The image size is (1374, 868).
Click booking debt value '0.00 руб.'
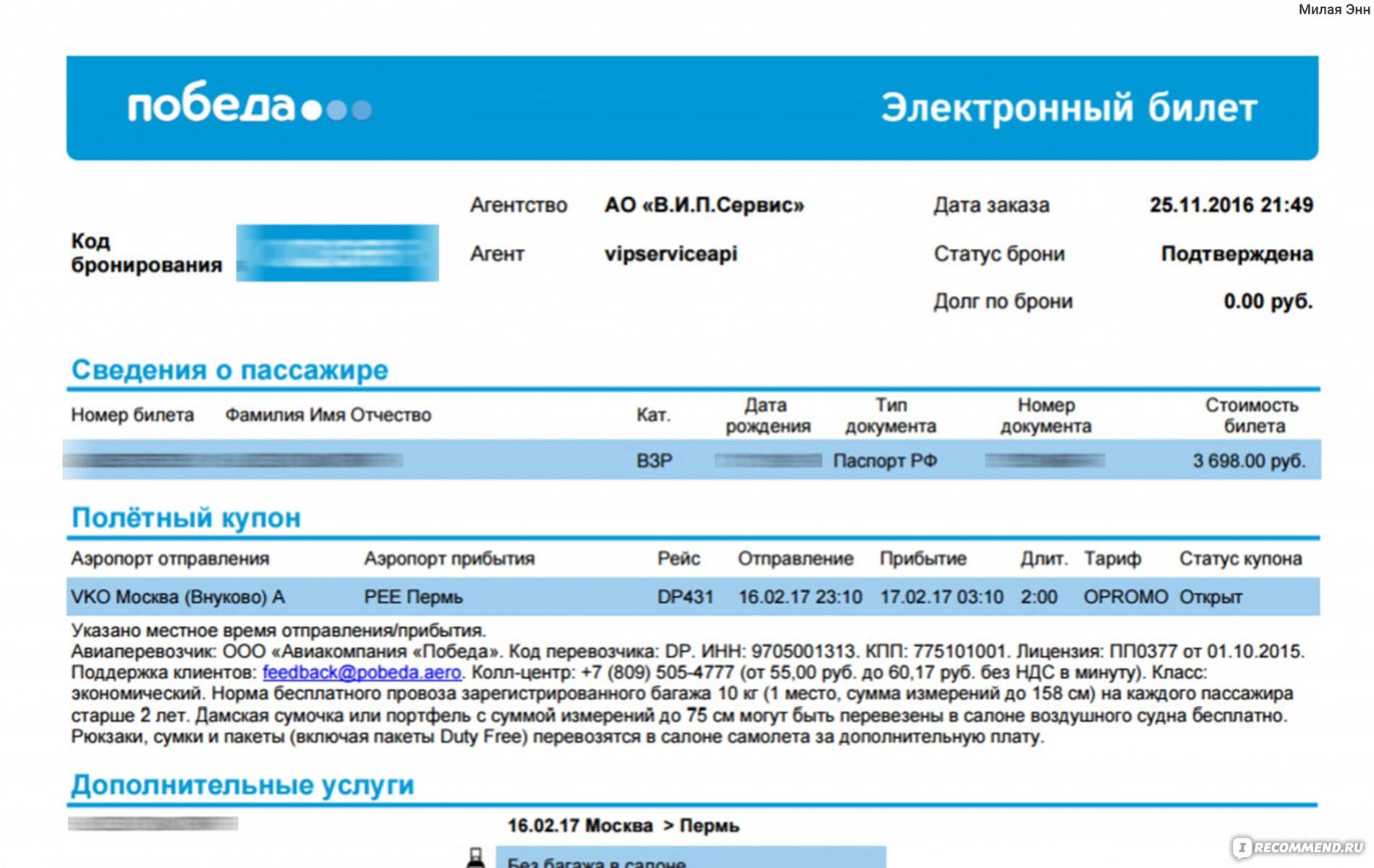[x=1268, y=302]
